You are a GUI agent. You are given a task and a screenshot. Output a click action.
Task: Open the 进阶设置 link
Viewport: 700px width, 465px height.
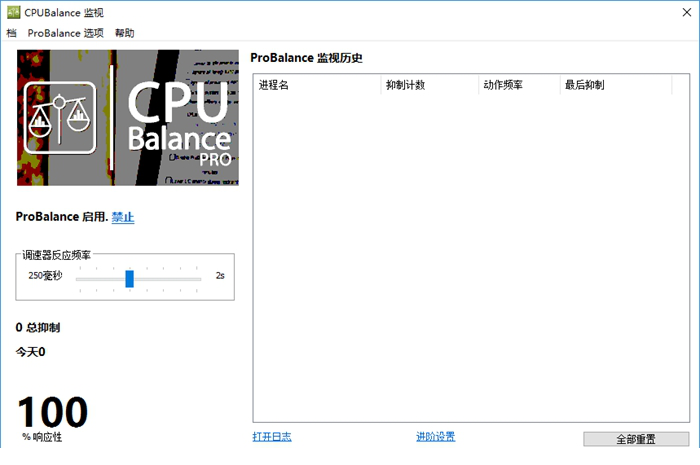point(436,436)
